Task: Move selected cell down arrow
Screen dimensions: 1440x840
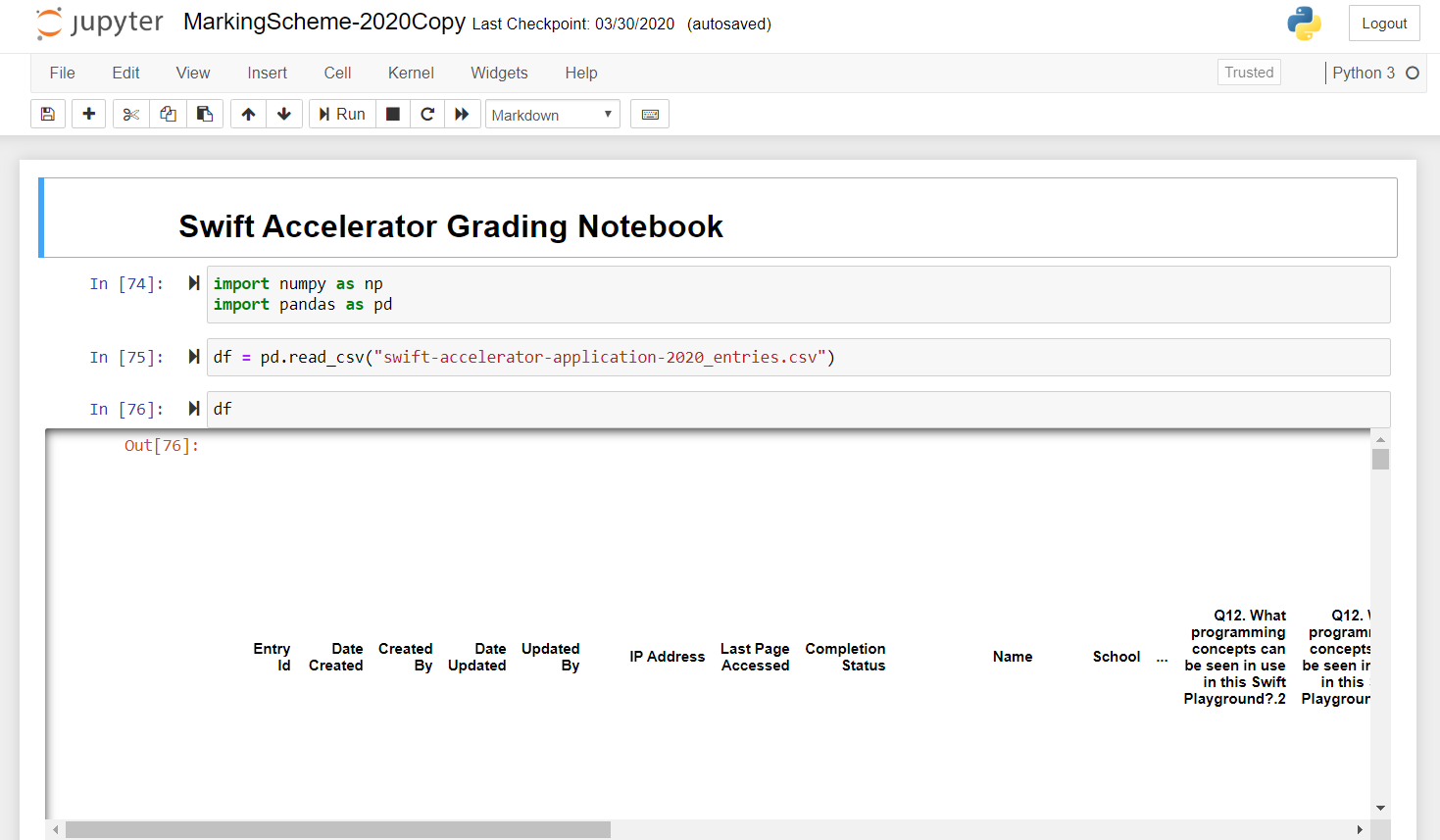Action: 284,115
